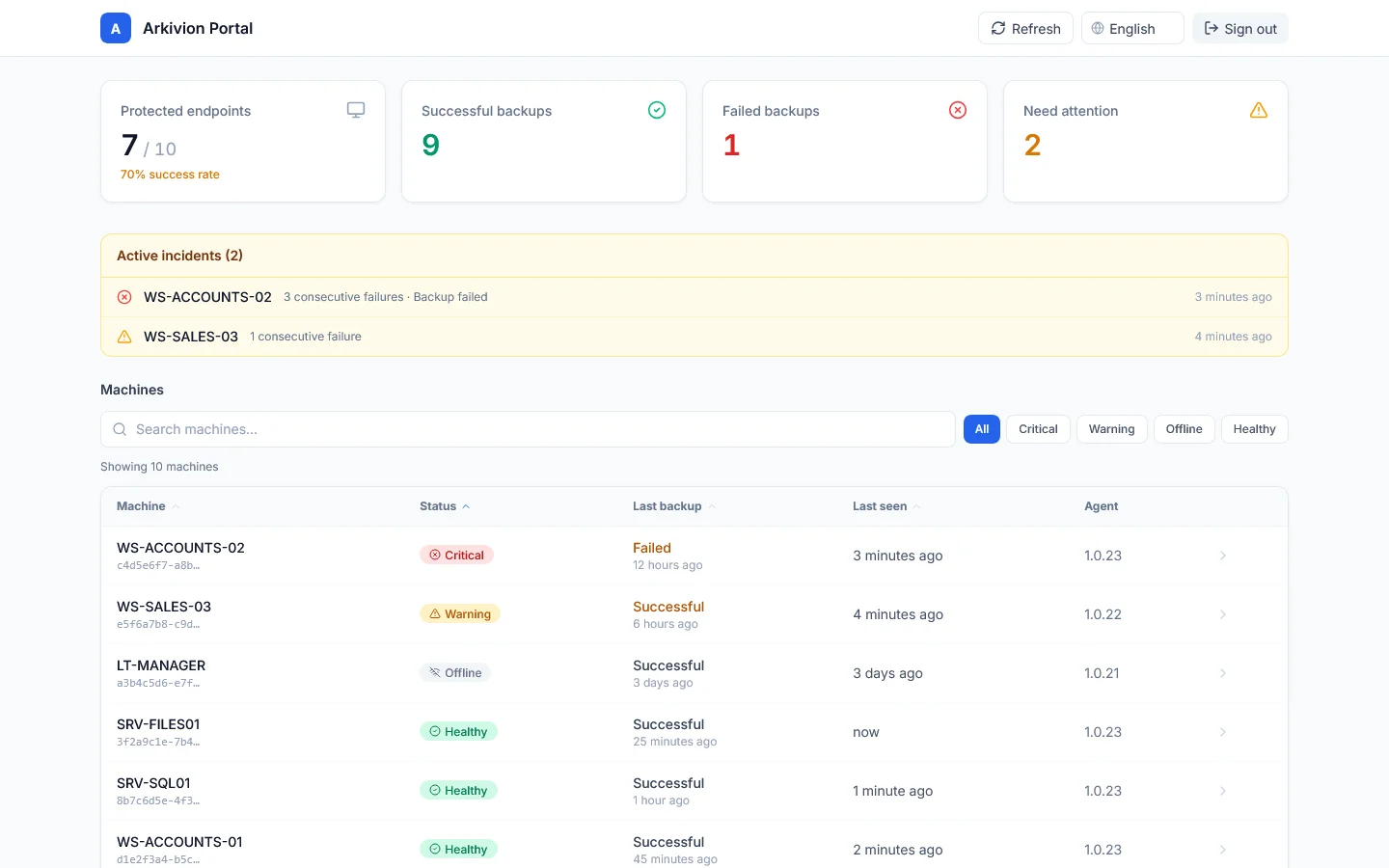Click the Healthy status badge for WS-ACCOUNTS-01
Image resolution: width=1389 pixels, height=868 pixels.
[x=459, y=850]
